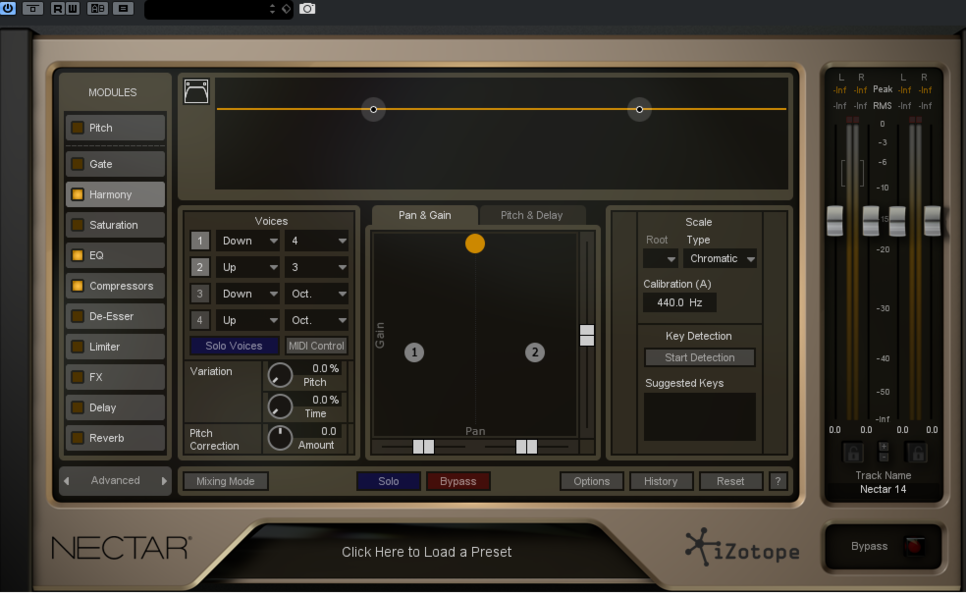Click the right output gain lock icon
Viewport: 966px width, 595px height.
coord(917,453)
